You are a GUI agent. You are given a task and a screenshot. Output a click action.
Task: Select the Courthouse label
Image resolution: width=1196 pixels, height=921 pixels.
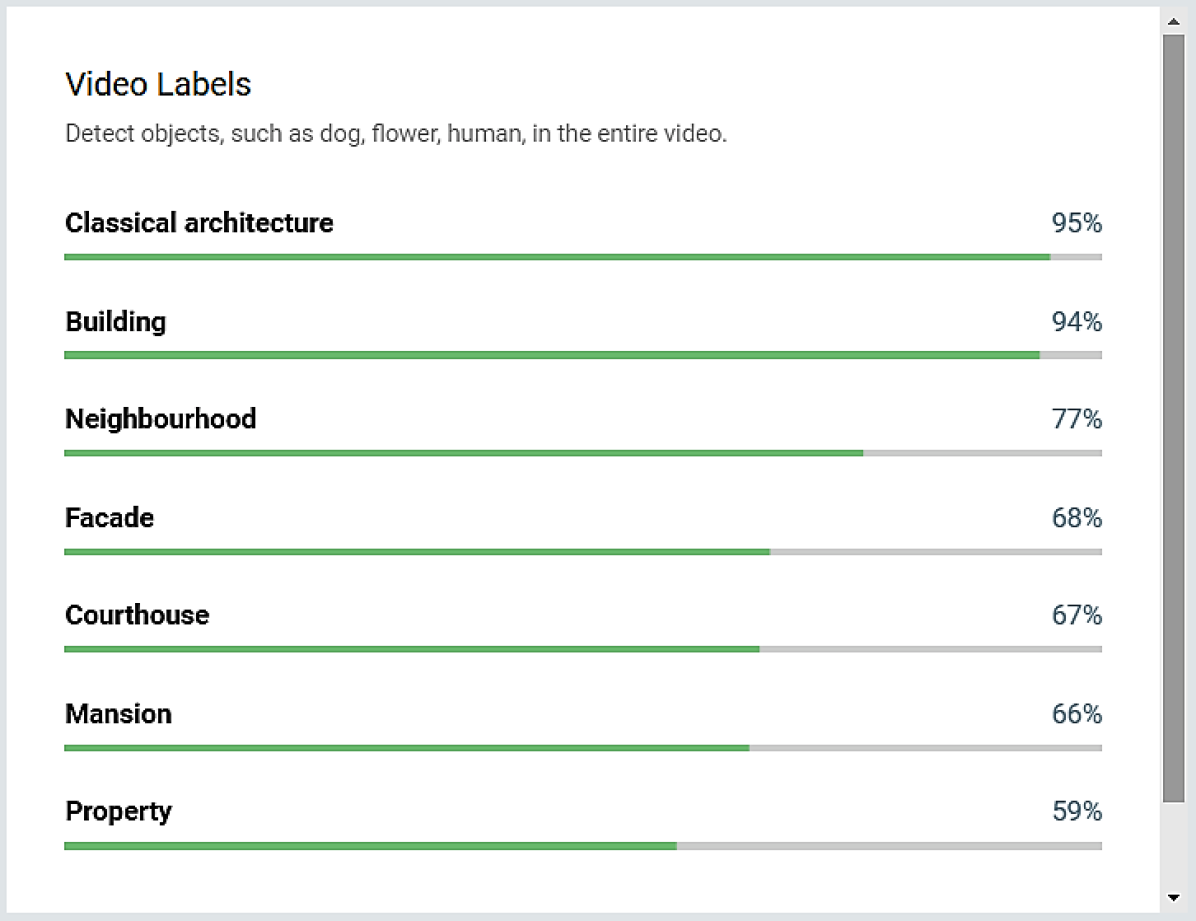point(137,614)
